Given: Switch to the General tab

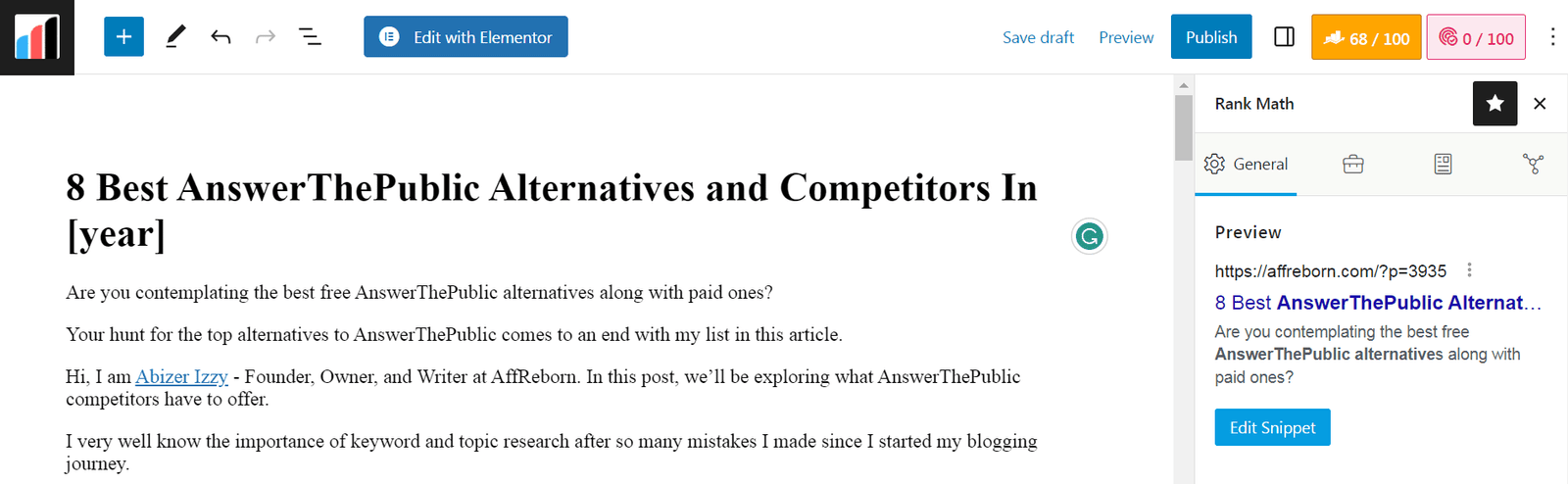Looking at the screenshot, I should pos(1246,165).
